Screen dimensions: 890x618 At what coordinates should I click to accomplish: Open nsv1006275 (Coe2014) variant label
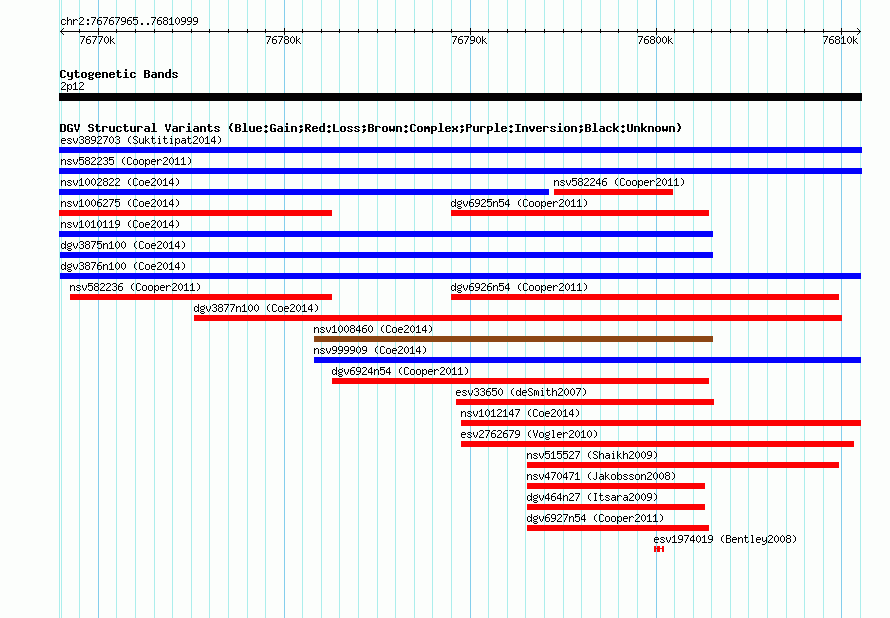pyautogui.click(x=120, y=203)
